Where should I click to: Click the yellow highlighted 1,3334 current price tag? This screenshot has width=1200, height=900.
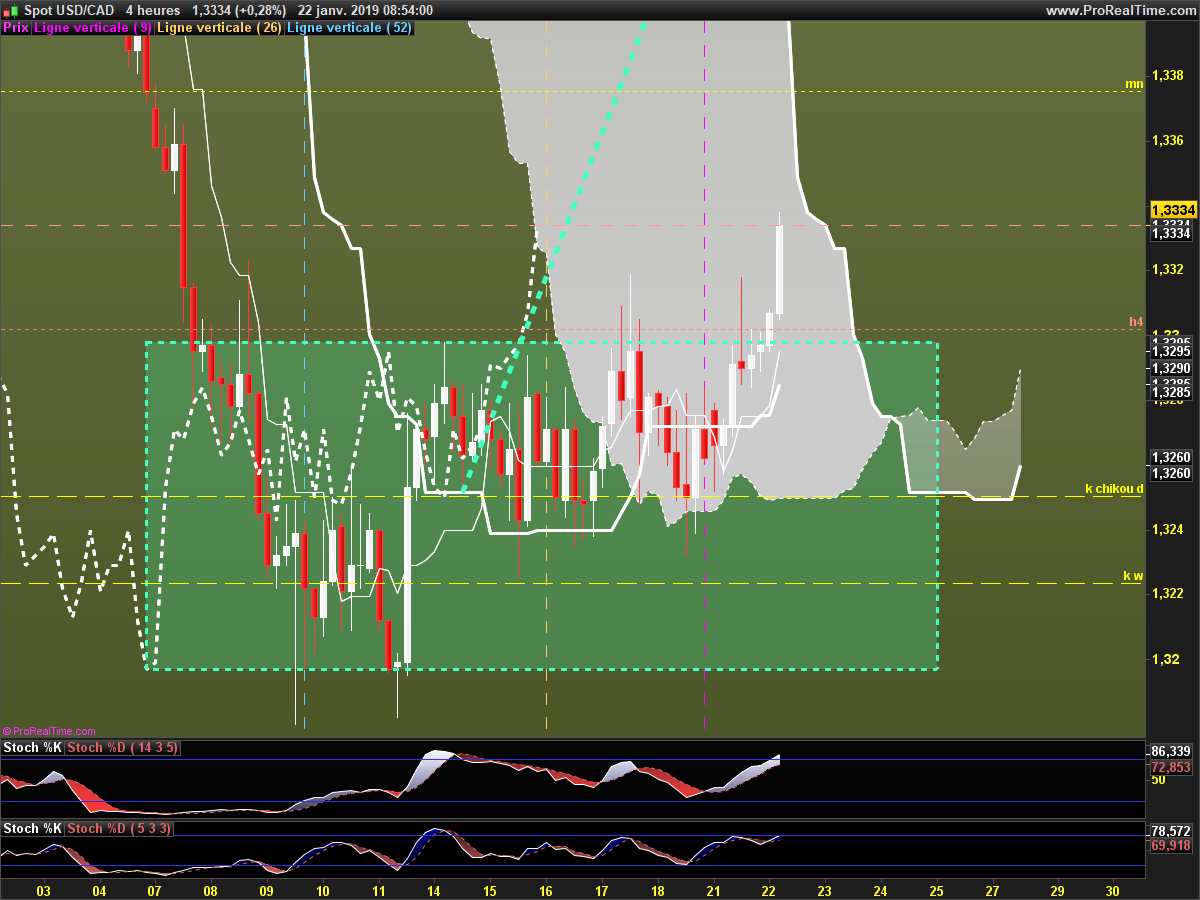pyautogui.click(x=1174, y=210)
